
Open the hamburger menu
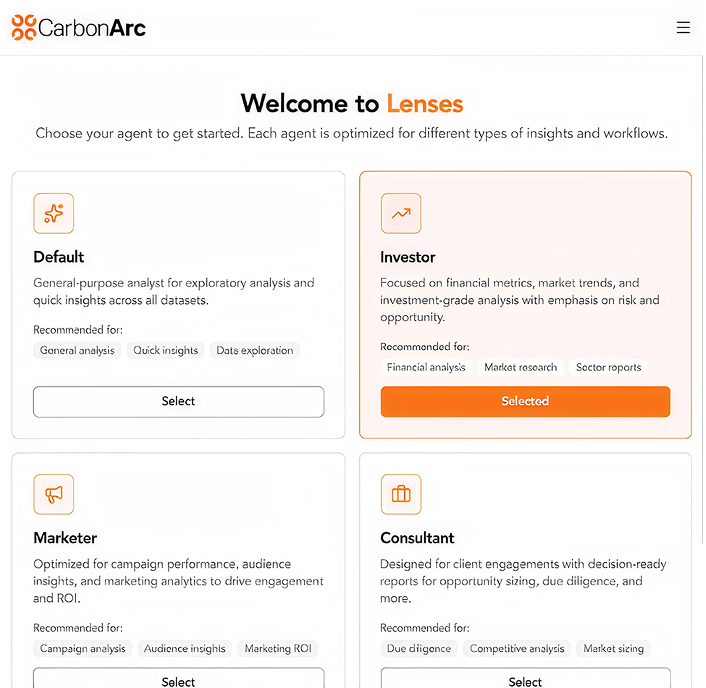(x=683, y=28)
